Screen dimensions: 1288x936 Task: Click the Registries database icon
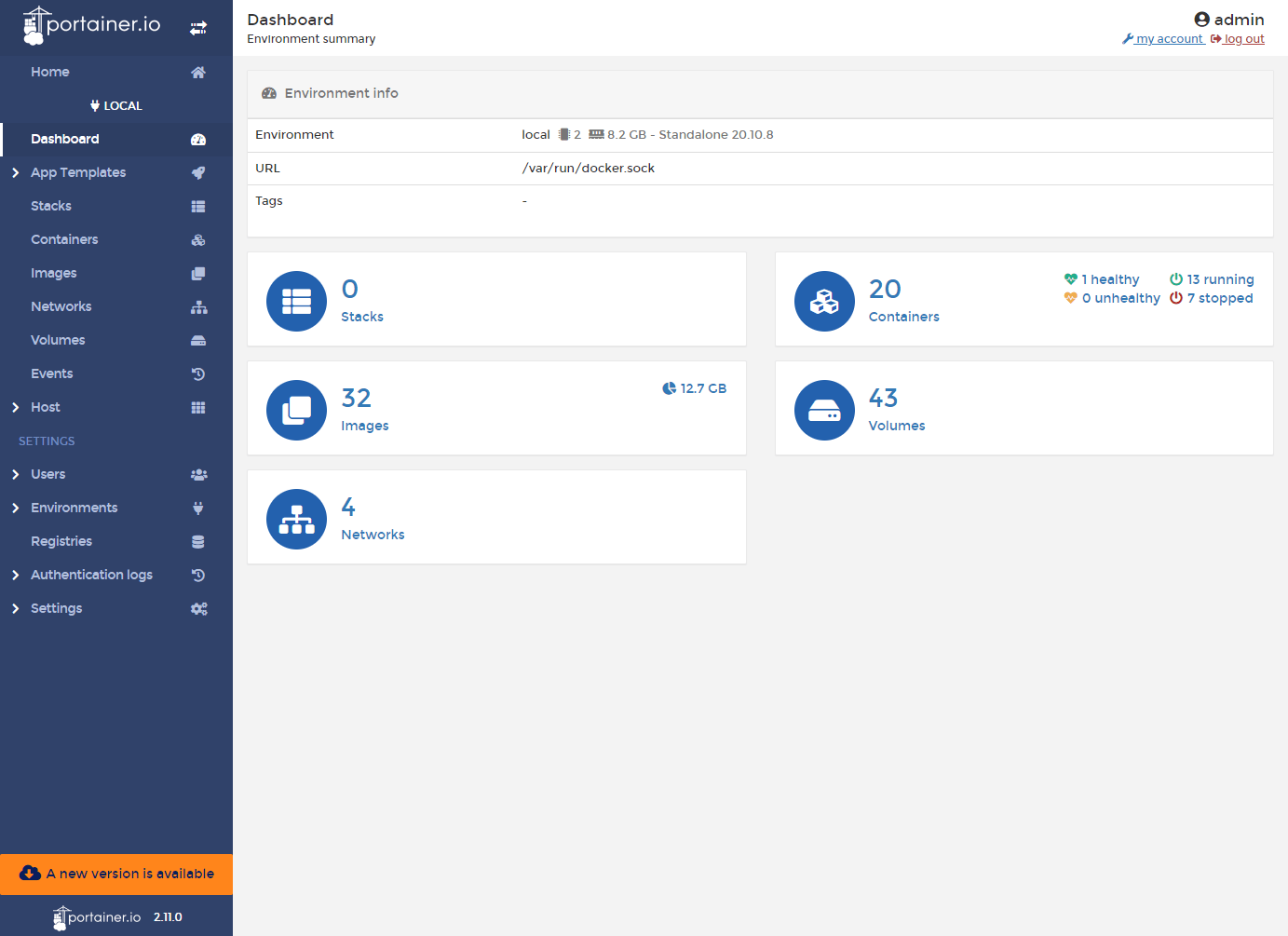198,541
